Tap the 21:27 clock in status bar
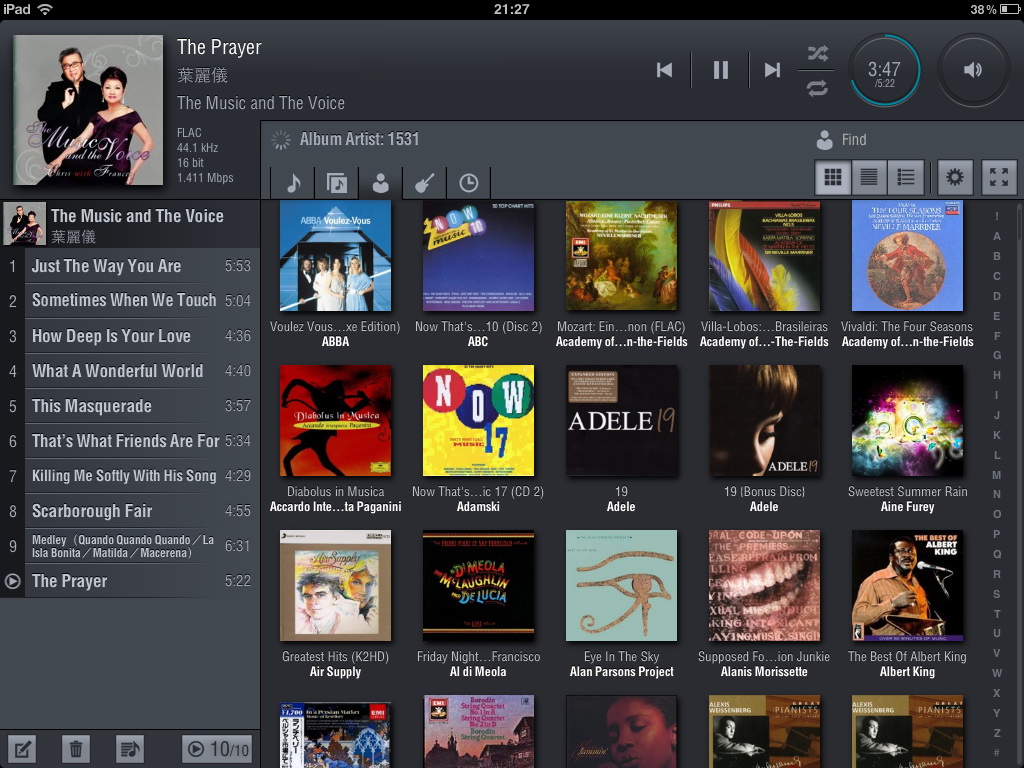 click(x=511, y=9)
